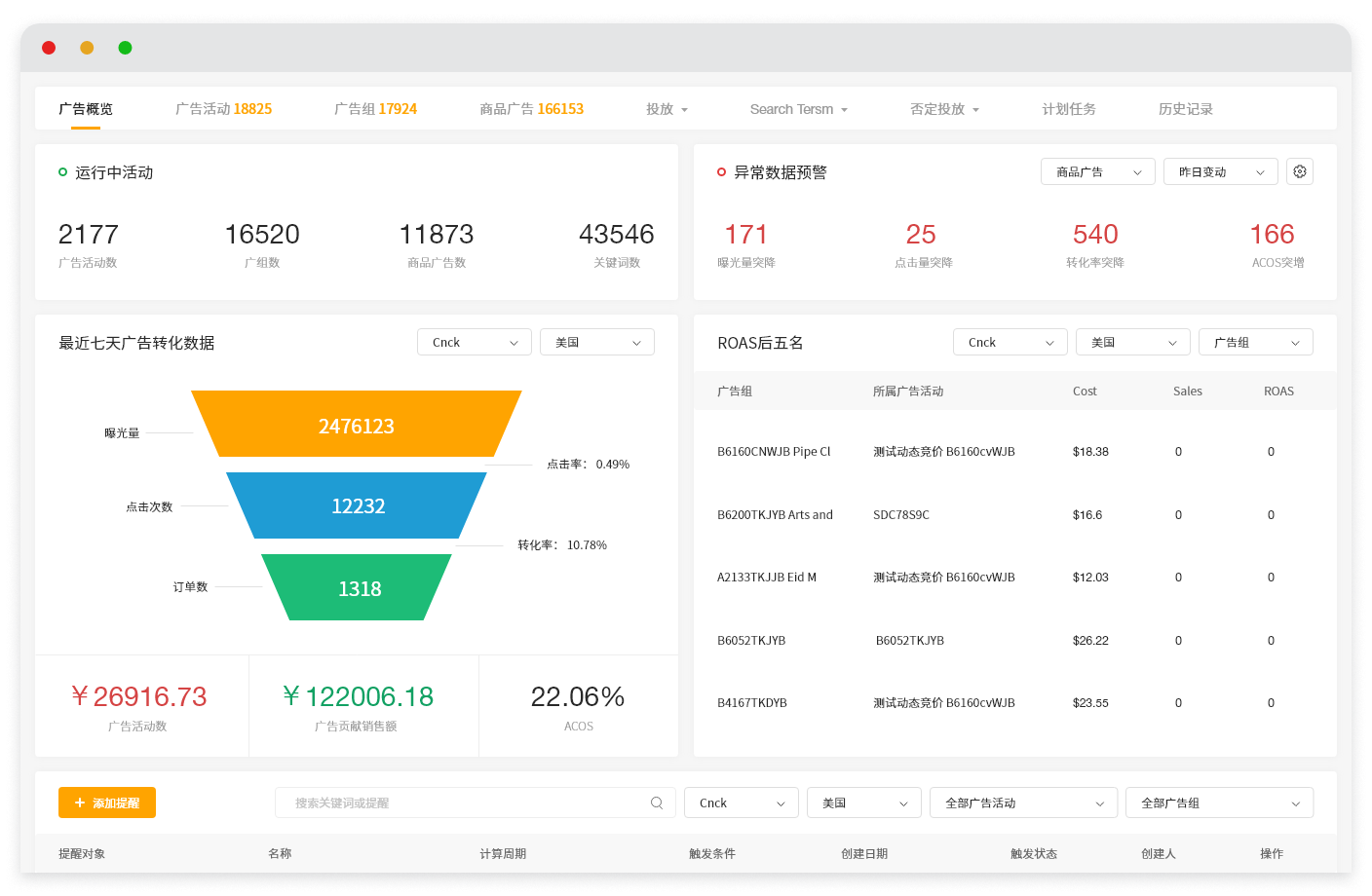Open the alert settings gear icon
The height and width of the screenshot is (896, 1372).
coord(1299,171)
